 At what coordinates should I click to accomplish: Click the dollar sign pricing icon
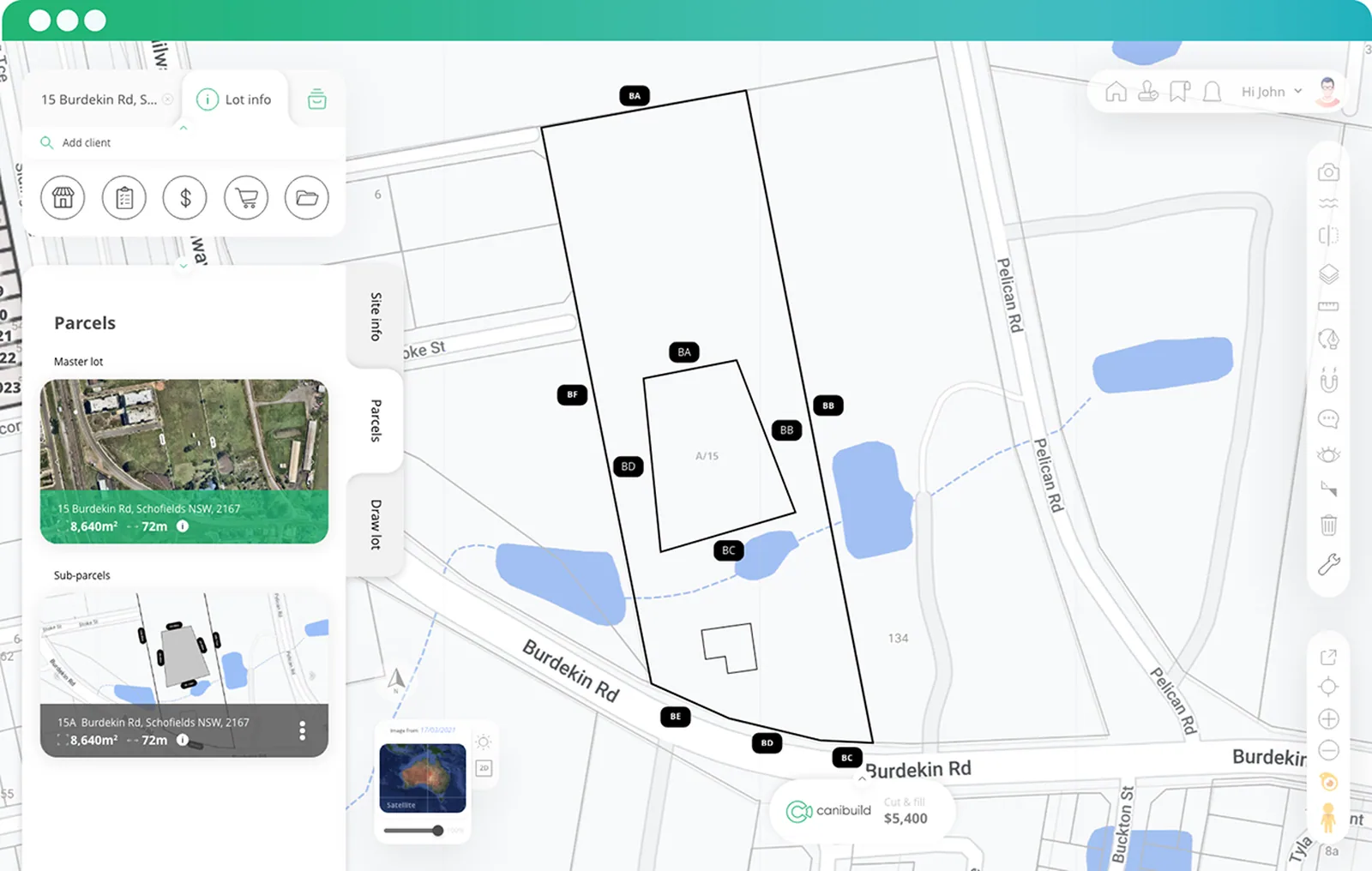(185, 198)
